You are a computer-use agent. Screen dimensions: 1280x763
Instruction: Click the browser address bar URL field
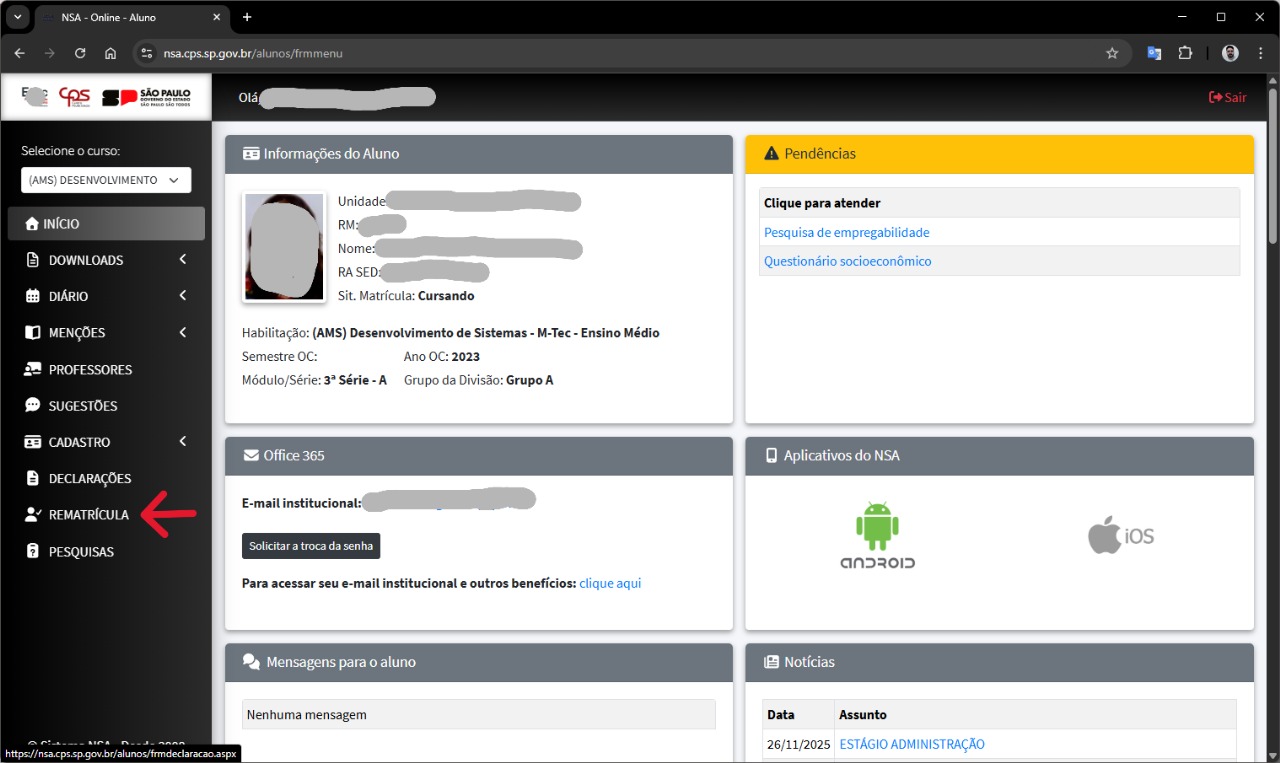point(600,53)
